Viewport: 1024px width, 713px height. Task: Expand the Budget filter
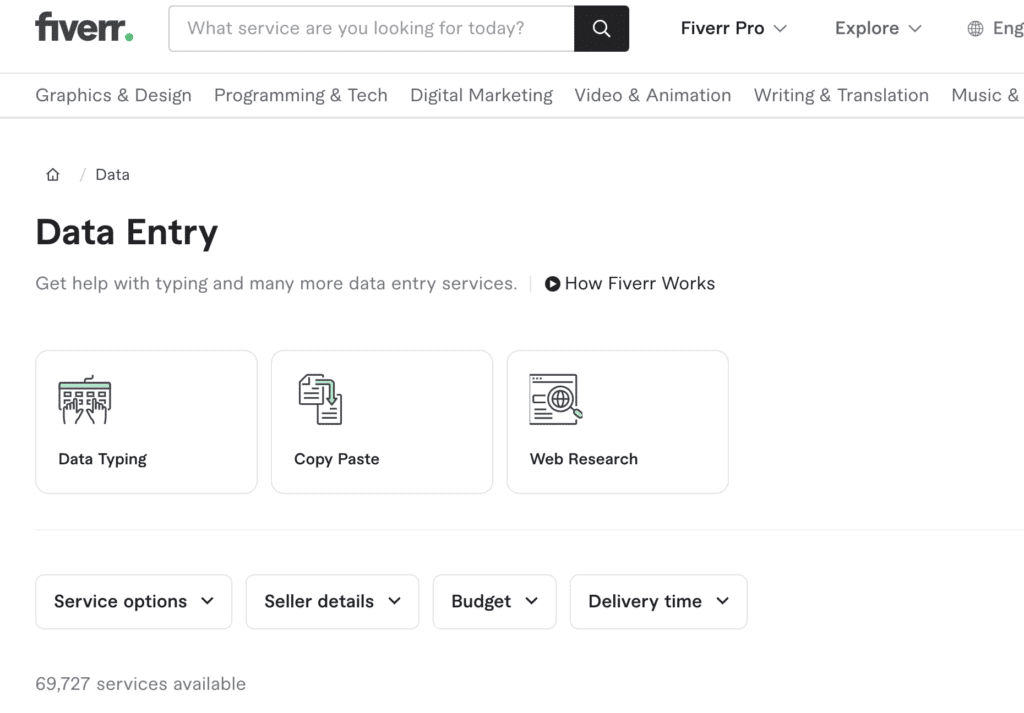(494, 601)
